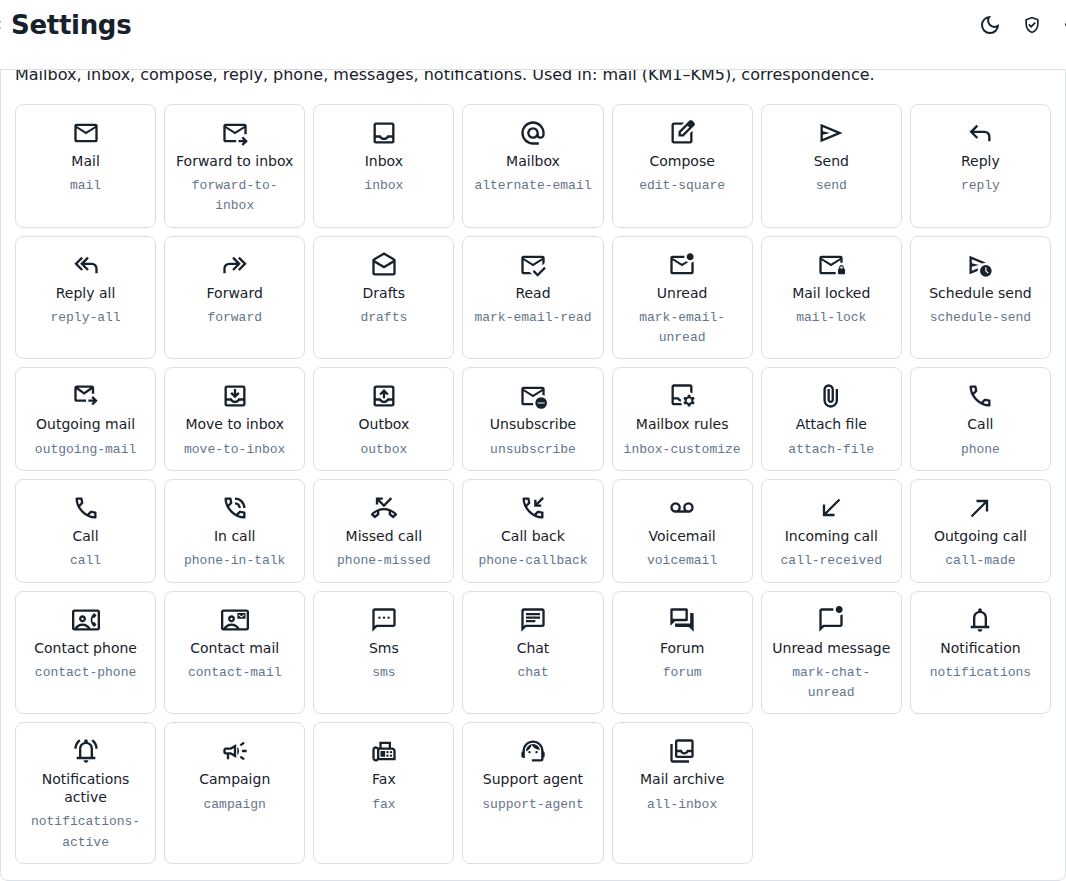Select the "Outbox" card label
This screenshot has width=1066, height=881.
384,424
